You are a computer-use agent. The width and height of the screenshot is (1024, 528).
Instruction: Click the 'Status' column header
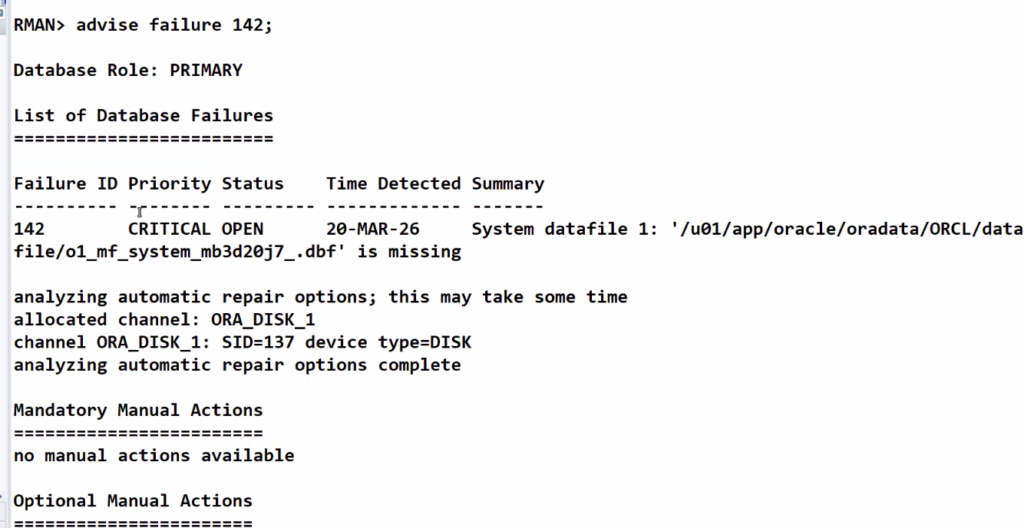point(252,184)
